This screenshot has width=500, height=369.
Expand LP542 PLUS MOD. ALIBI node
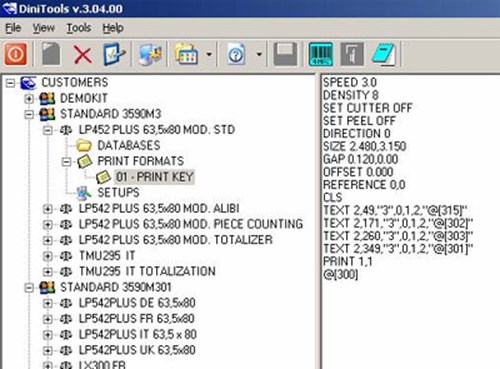(x=48, y=209)
